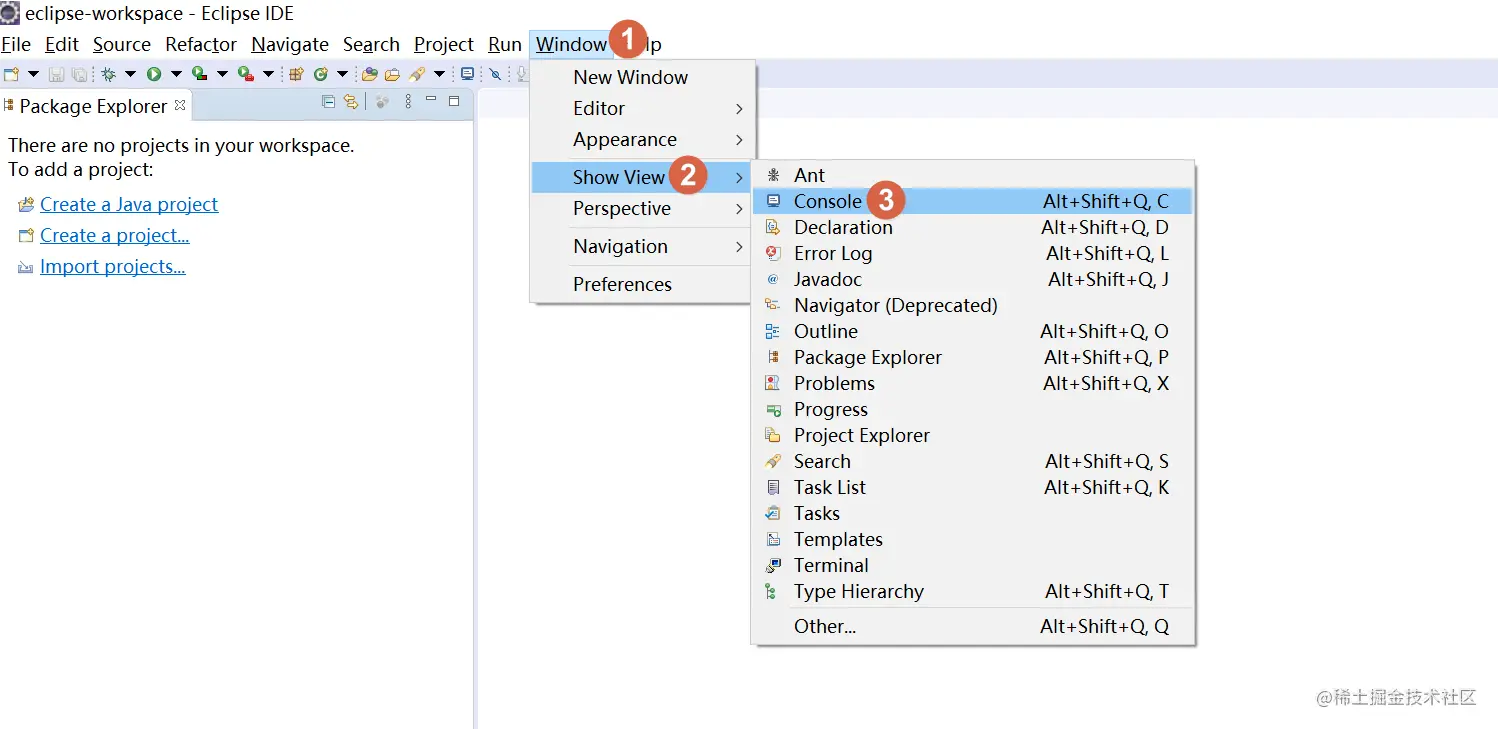This screenshot has height=729, width=1498.
Task: Click the New Java Package icon
Action: coord(297,74)
